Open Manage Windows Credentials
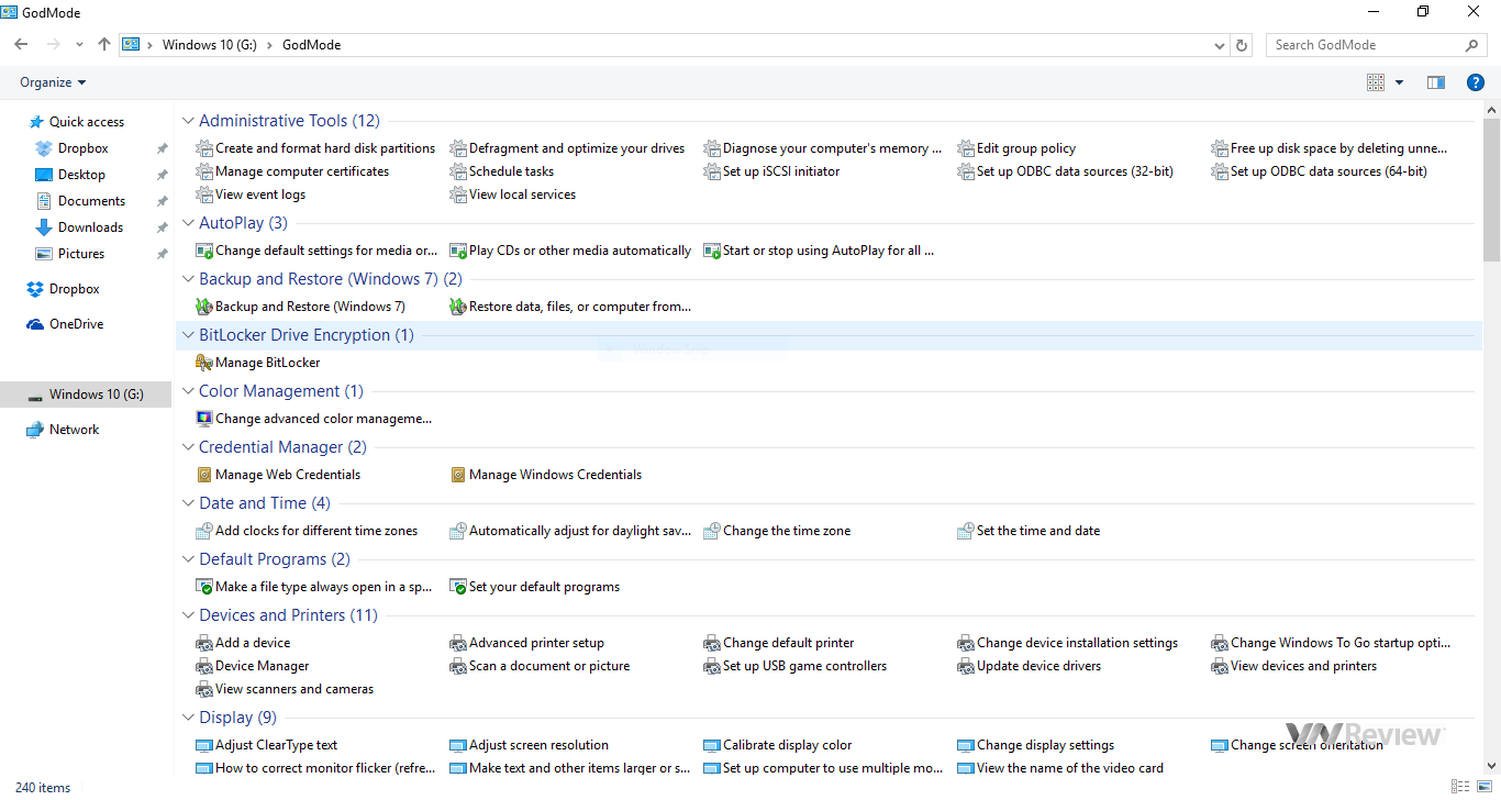The image size is (1501, 800). [547, 474]
